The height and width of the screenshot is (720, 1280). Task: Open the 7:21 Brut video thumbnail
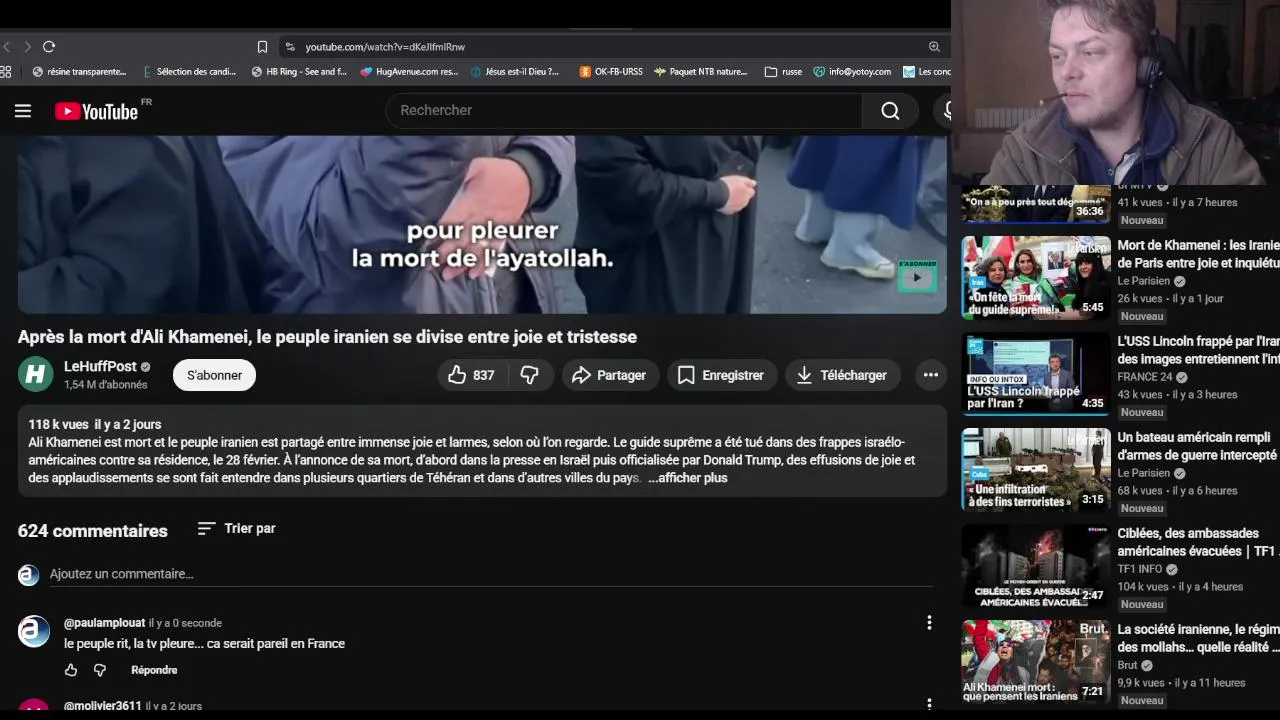(x=1036, y=661)
